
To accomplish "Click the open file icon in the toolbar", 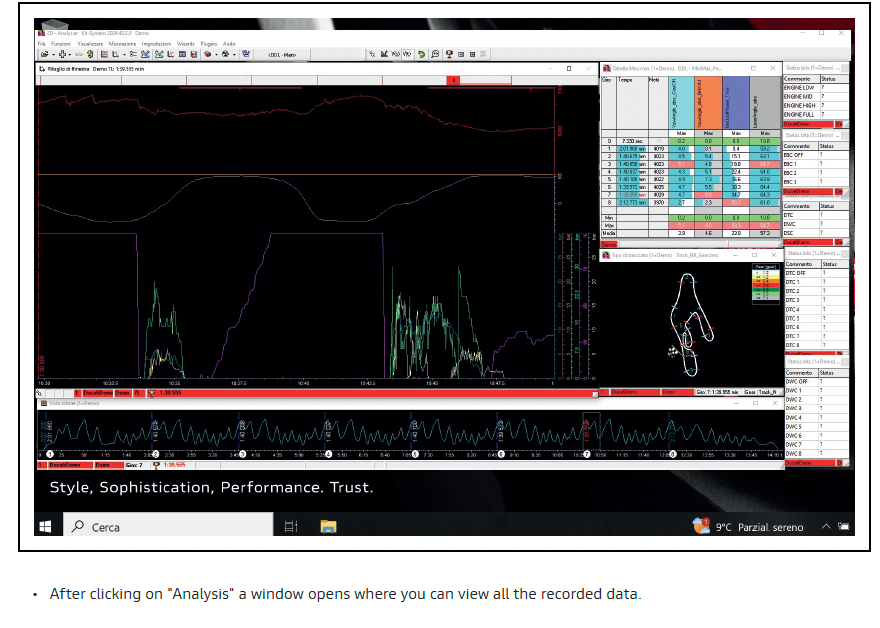I will click(x=44, y=54).
